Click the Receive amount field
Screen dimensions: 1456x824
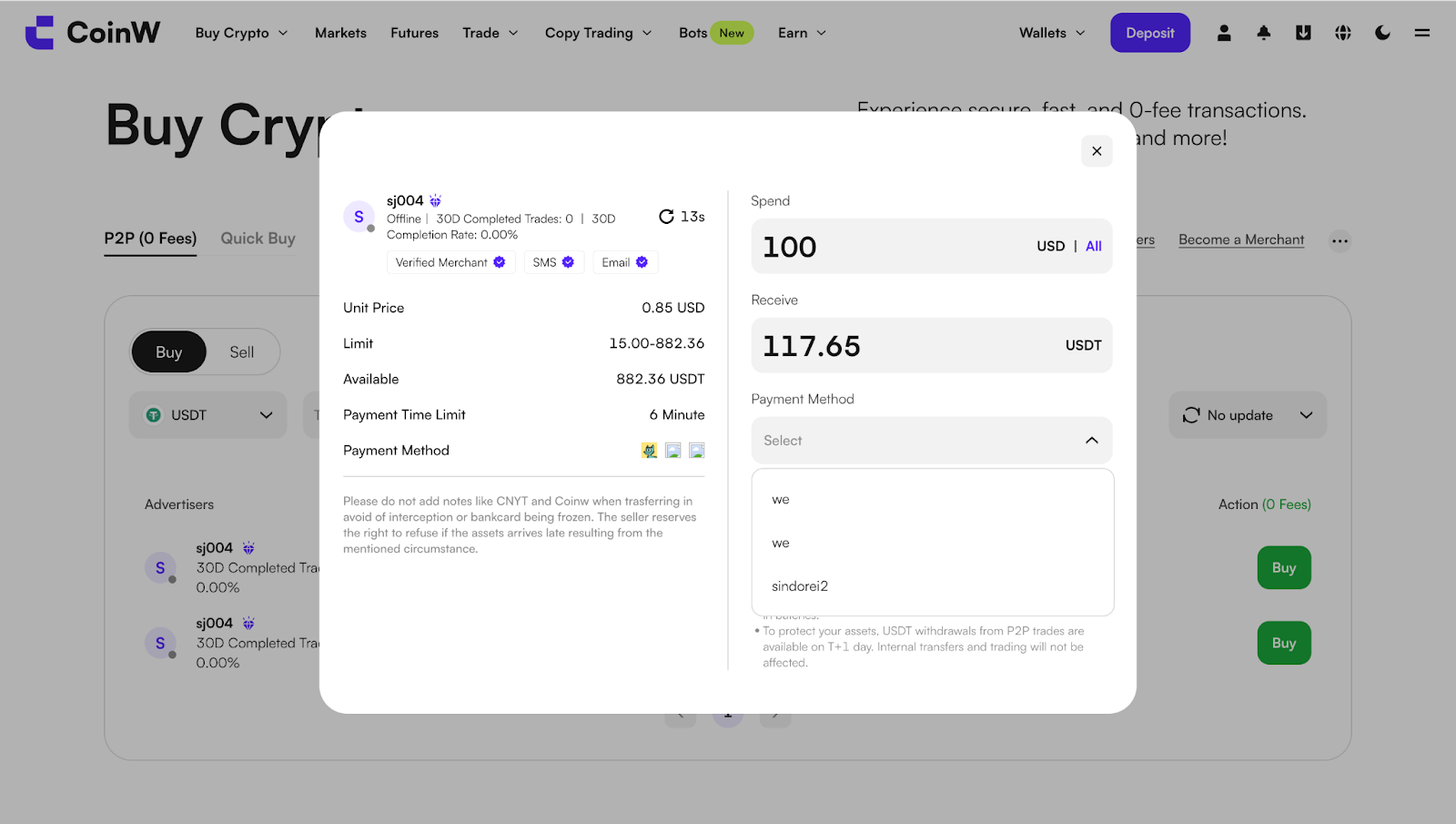[x=932, y=345]
